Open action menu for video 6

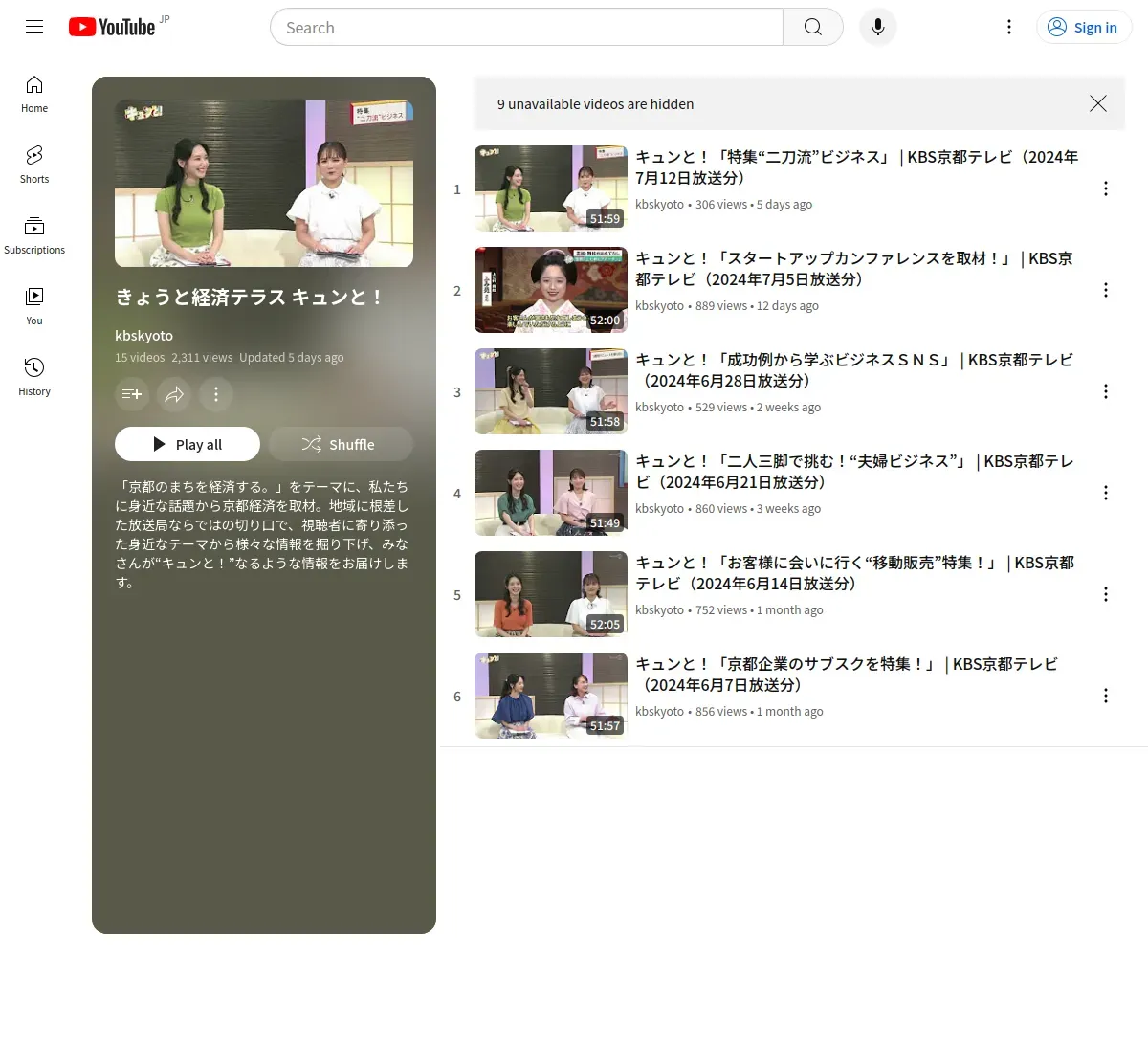point(1106,696)
